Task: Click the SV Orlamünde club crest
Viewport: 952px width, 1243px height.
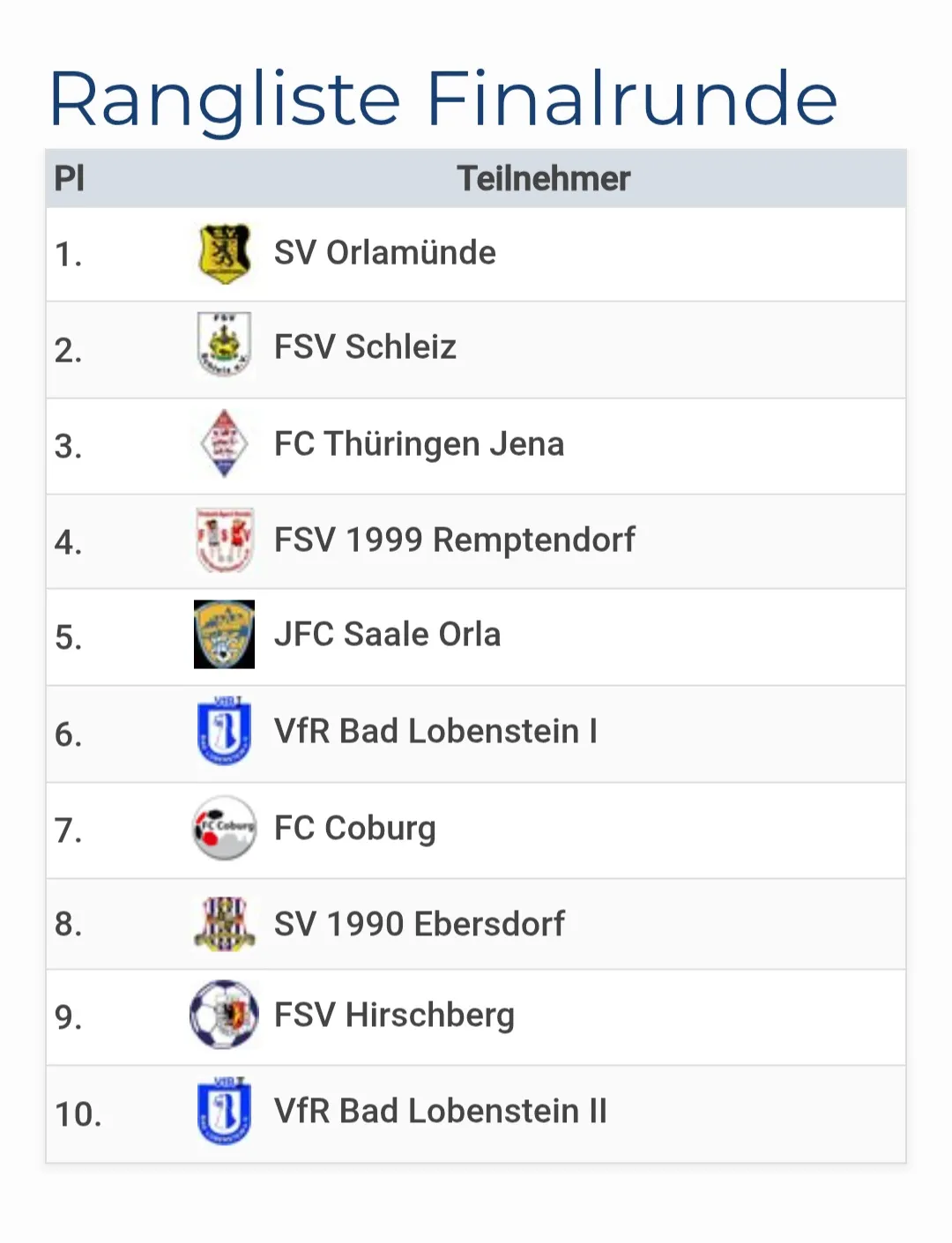Action: tap(224, 254)
